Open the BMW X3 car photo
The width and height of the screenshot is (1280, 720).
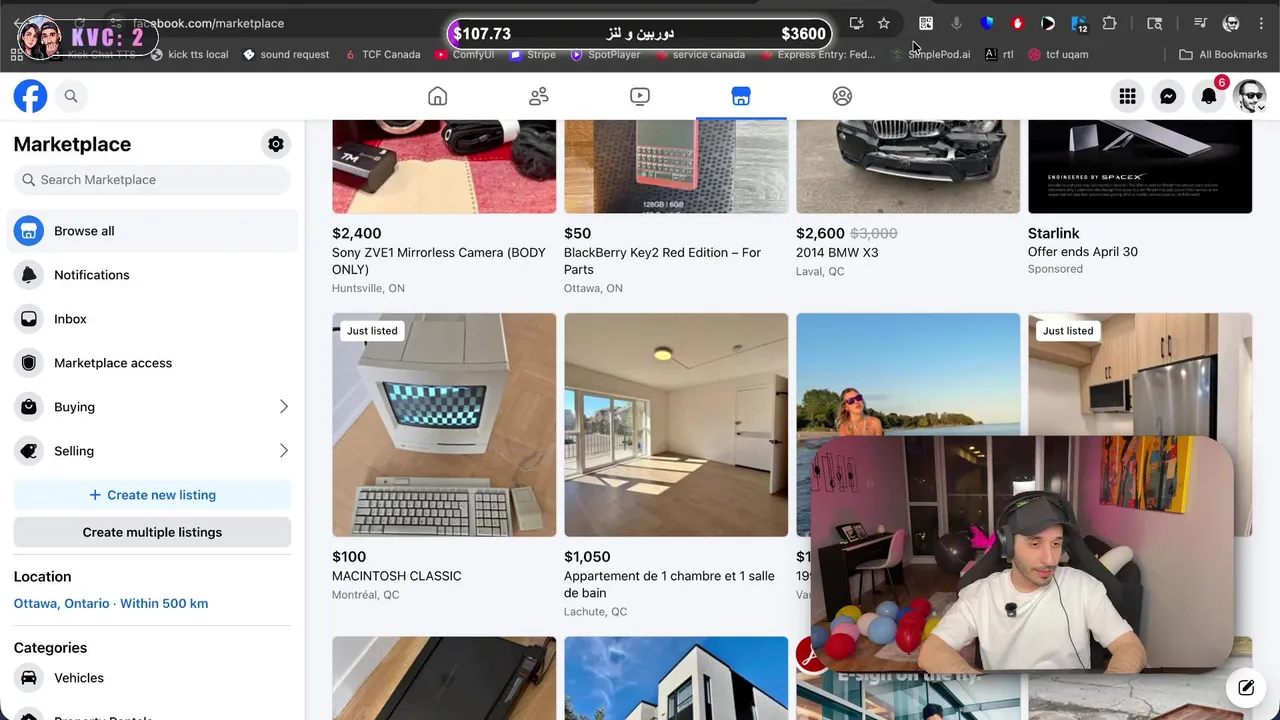click(908, 166)
